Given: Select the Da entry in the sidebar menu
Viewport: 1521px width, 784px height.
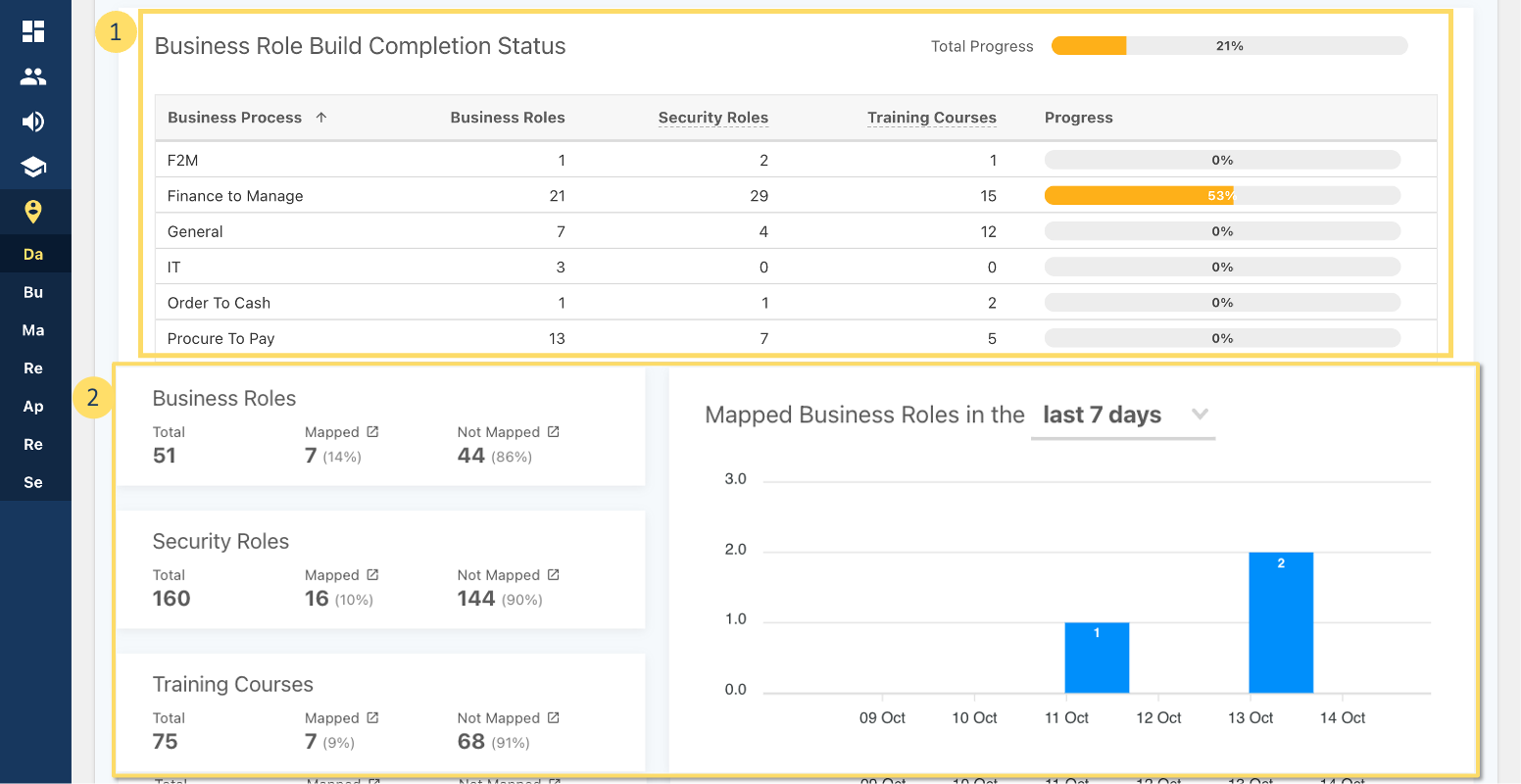Looking at the screenshot, I should (33, 253).
